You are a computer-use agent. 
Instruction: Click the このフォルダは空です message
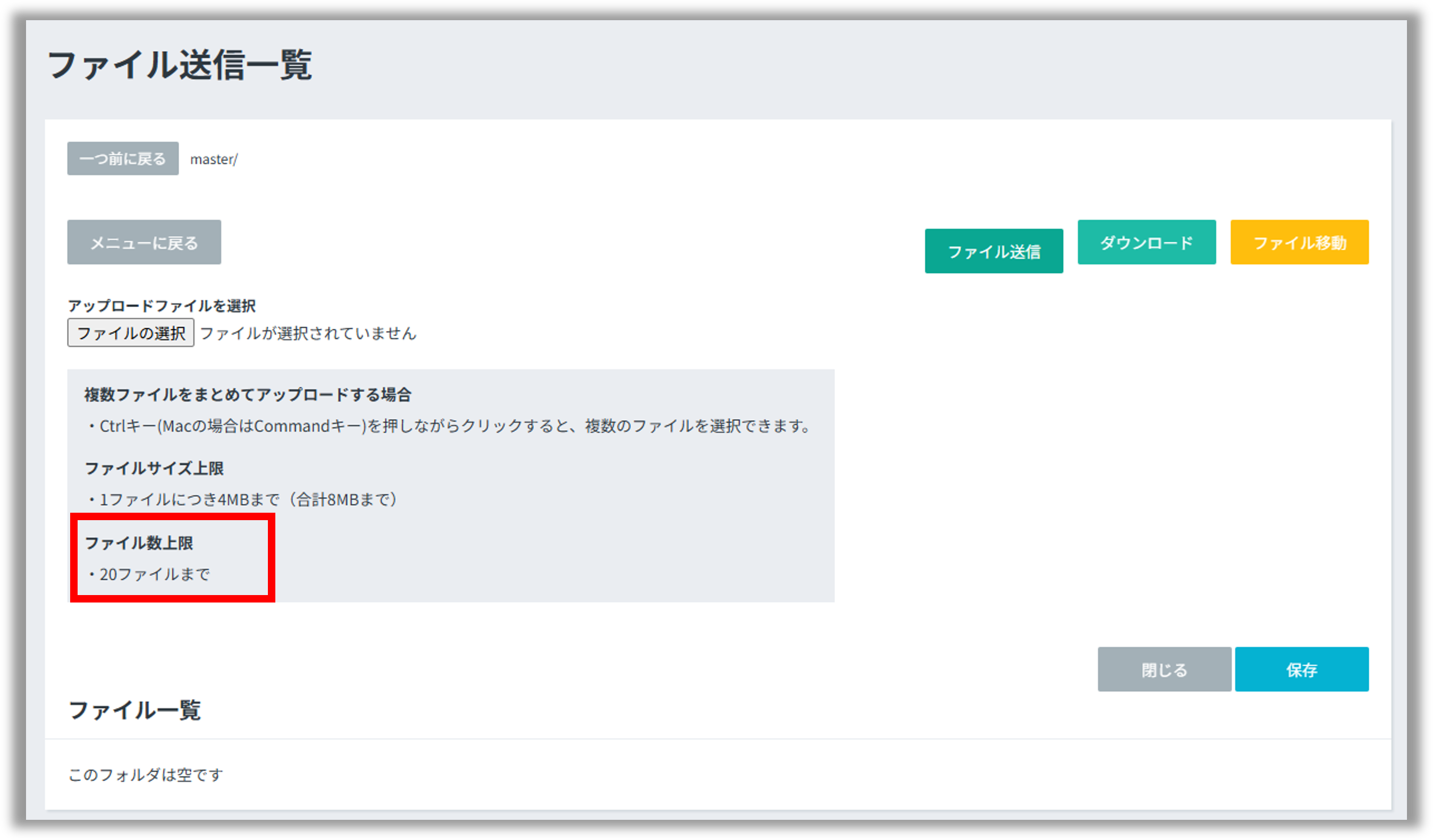145,774
